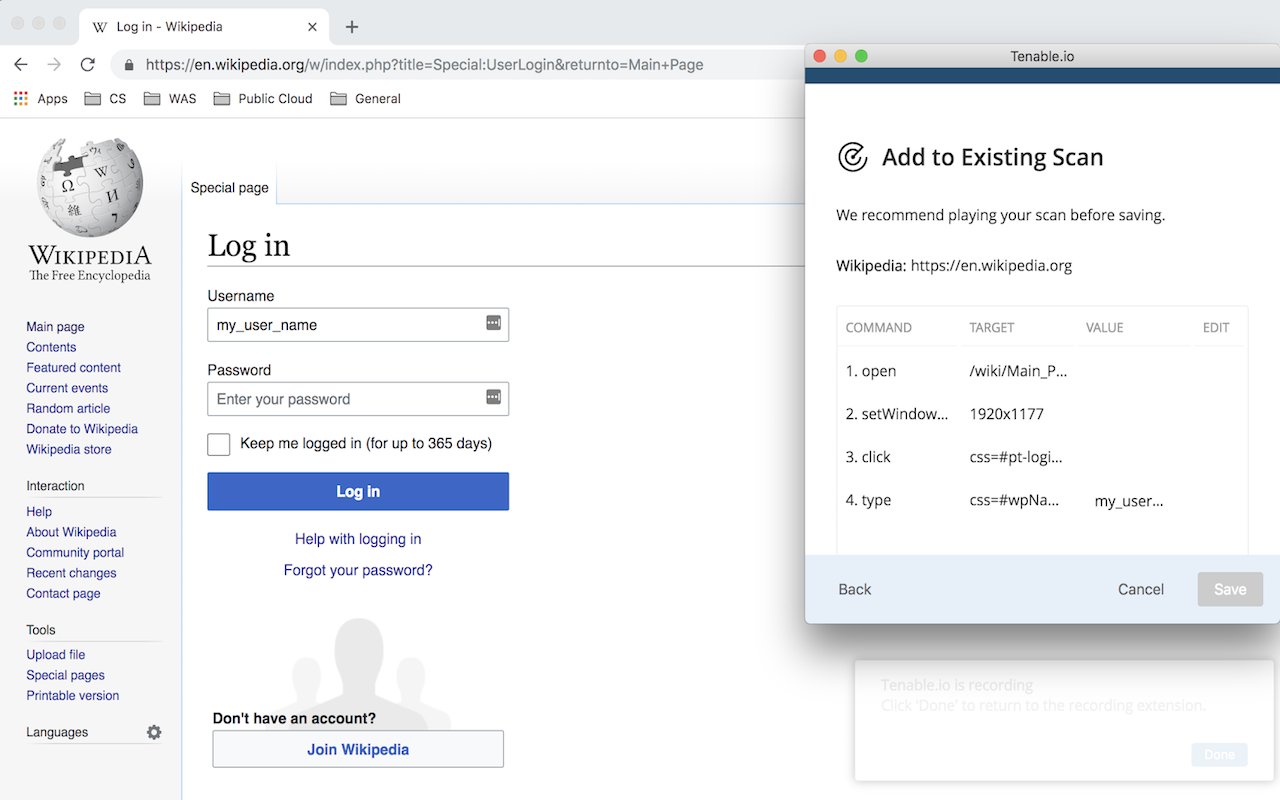
Task: Open Donate to Wikipedia link
Action: 82,429
